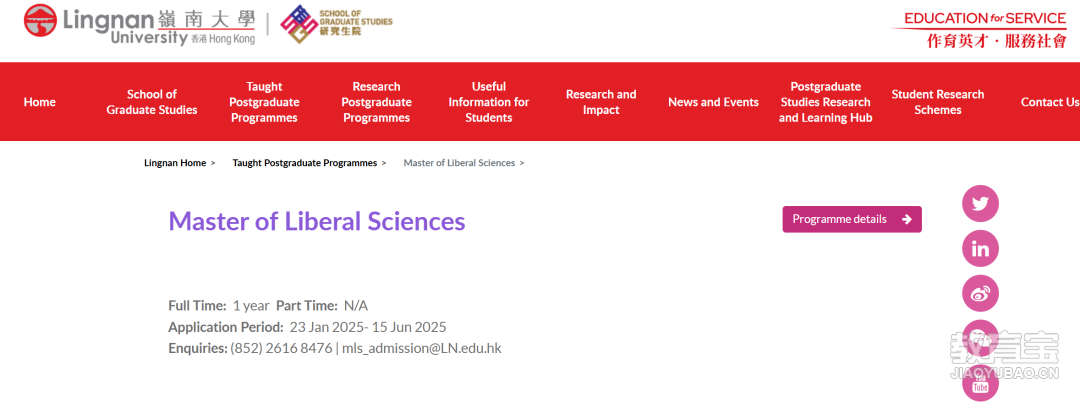Click the Programme details button

852,219
